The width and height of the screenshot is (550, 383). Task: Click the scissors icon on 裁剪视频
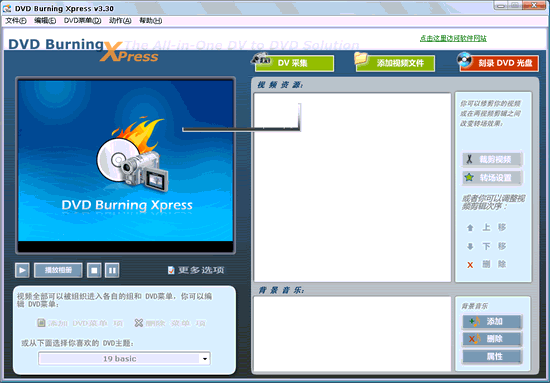pyautogui.click(x=469, y=160)
